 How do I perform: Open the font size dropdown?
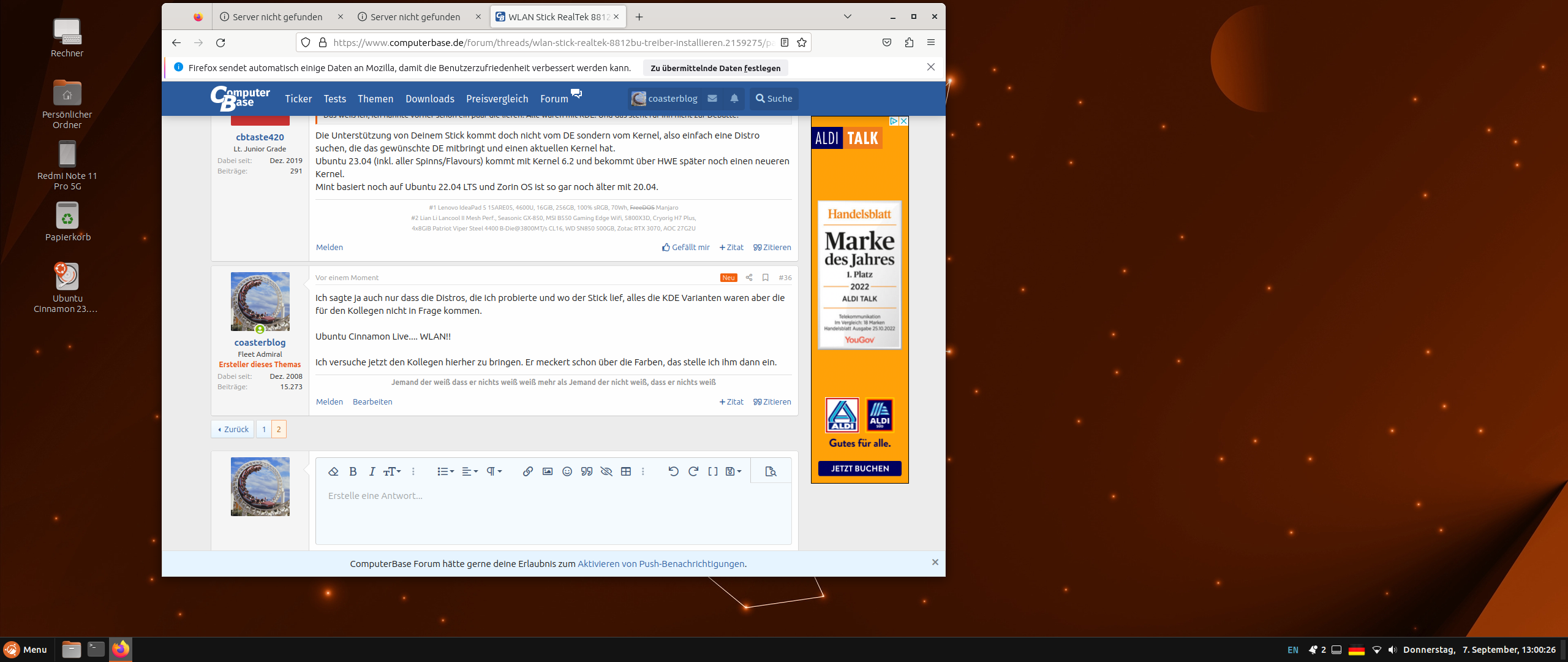[393, 471]
